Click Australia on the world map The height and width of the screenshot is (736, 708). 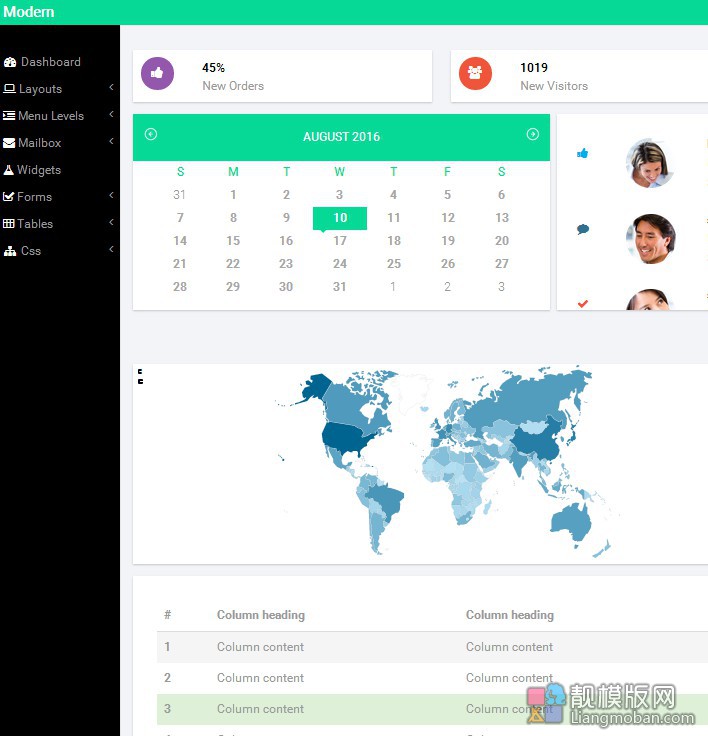point(572,521)
